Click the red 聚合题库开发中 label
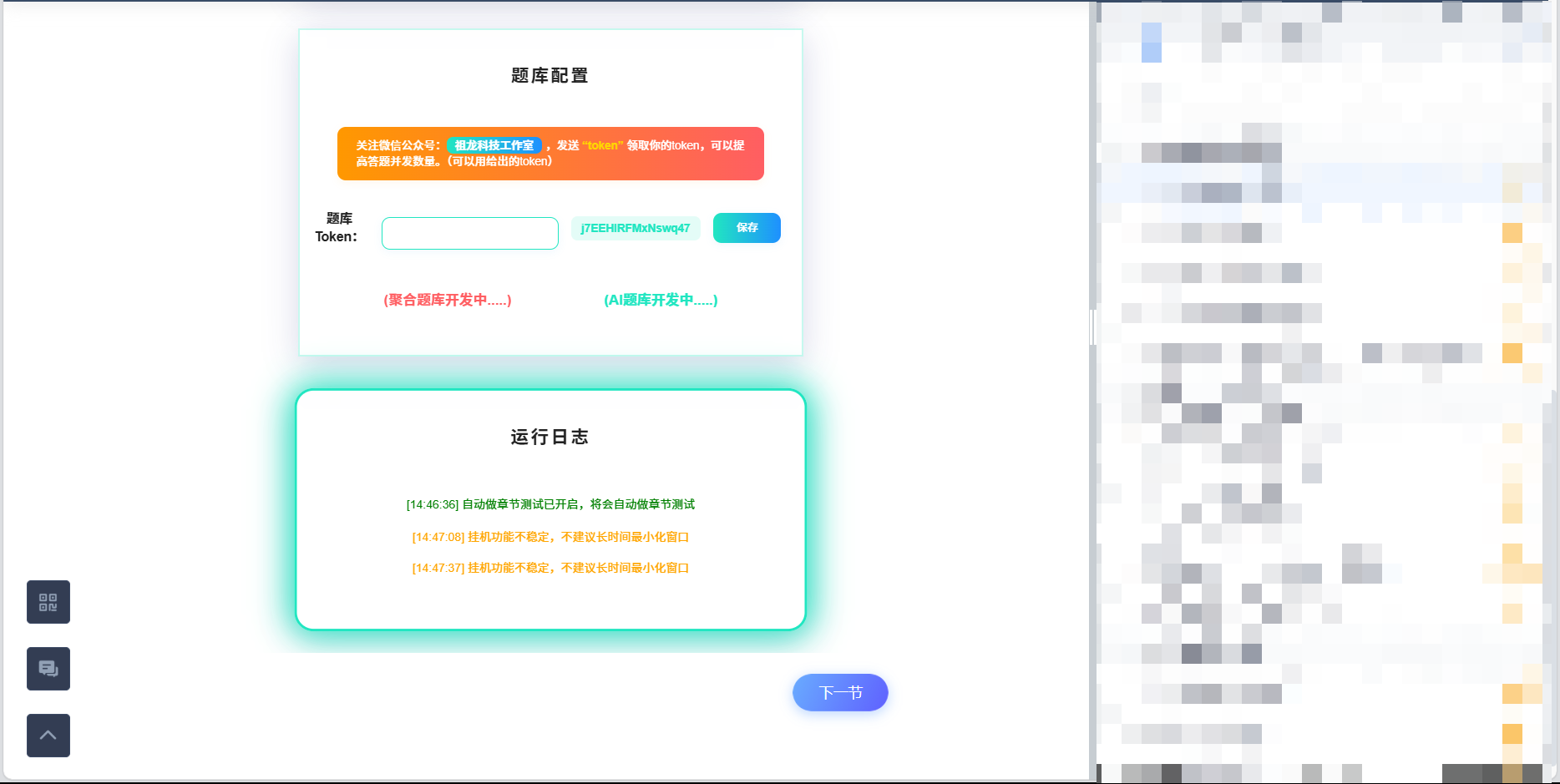Viewport: 1560px width, 784px height. (x=448, y=300)
